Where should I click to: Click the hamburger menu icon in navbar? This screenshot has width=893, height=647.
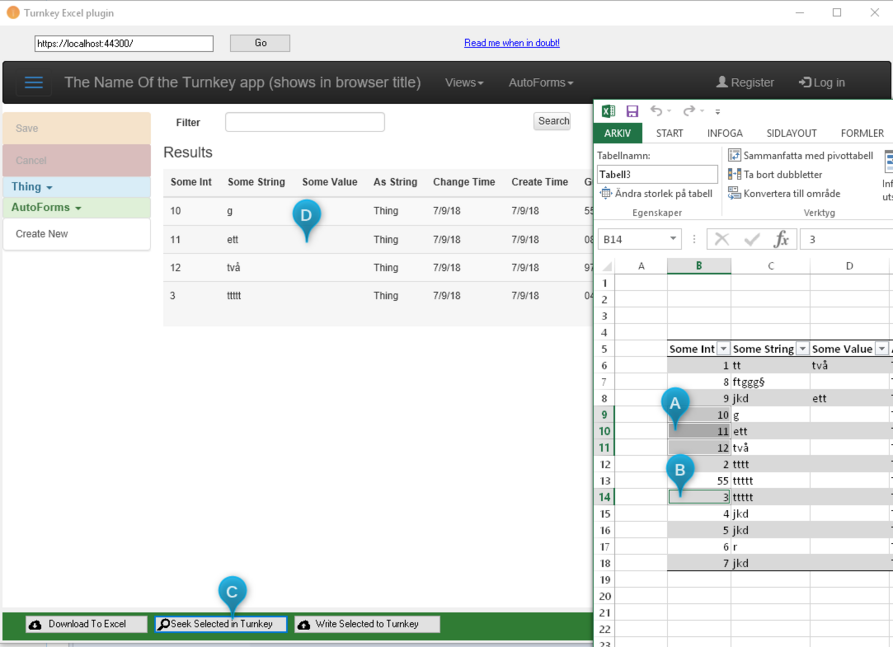33,83
